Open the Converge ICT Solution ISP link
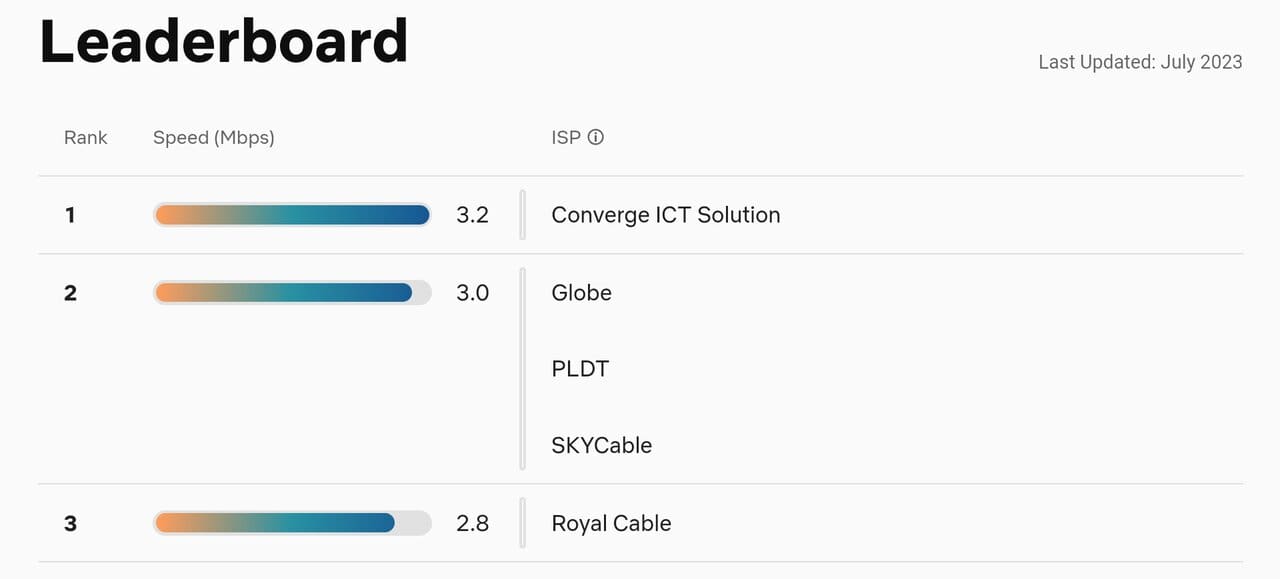 pos(665,215)
